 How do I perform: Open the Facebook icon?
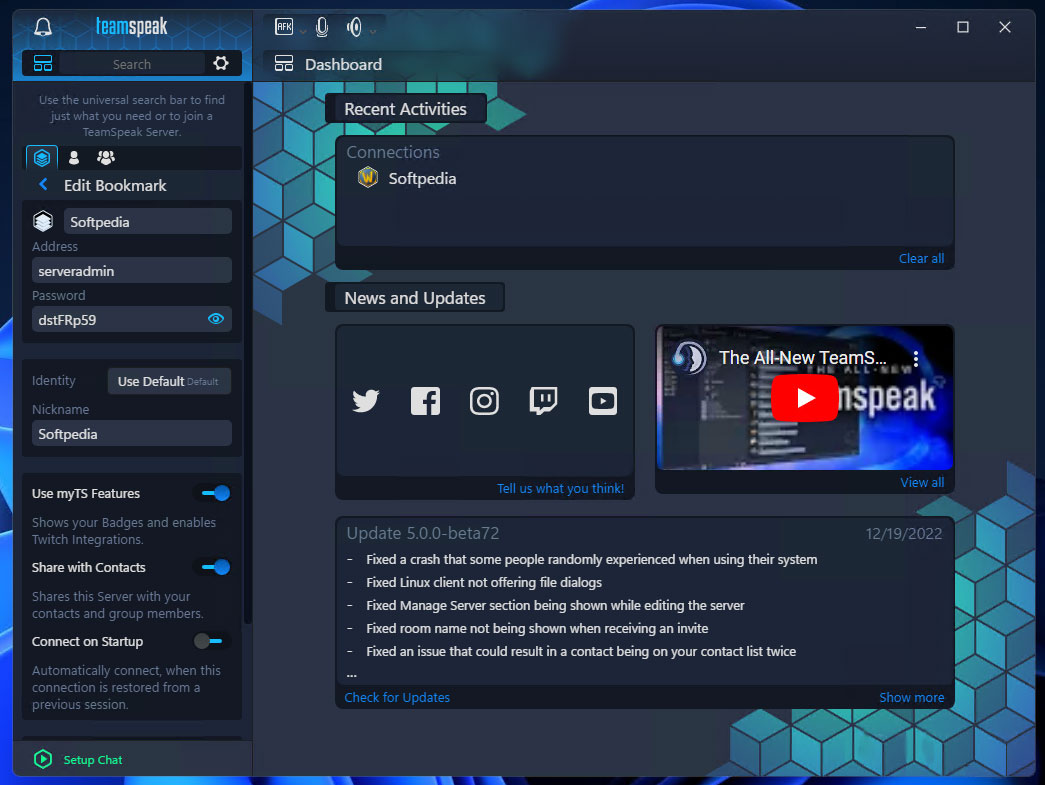(x=425, y=400)
